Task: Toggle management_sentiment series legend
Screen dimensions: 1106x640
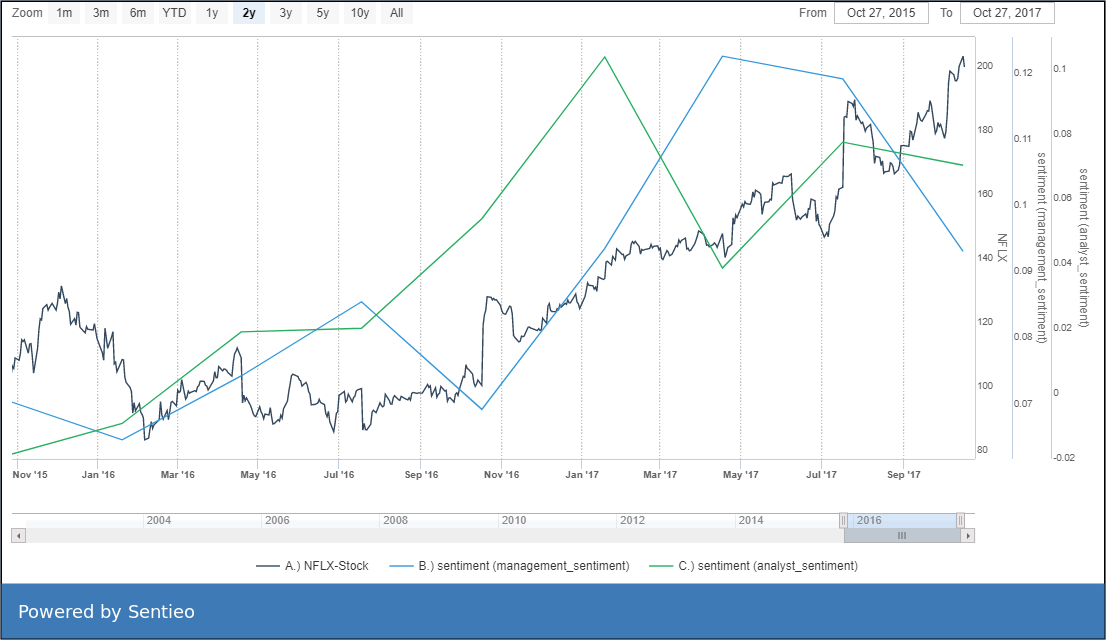Action: pos(509,566)
